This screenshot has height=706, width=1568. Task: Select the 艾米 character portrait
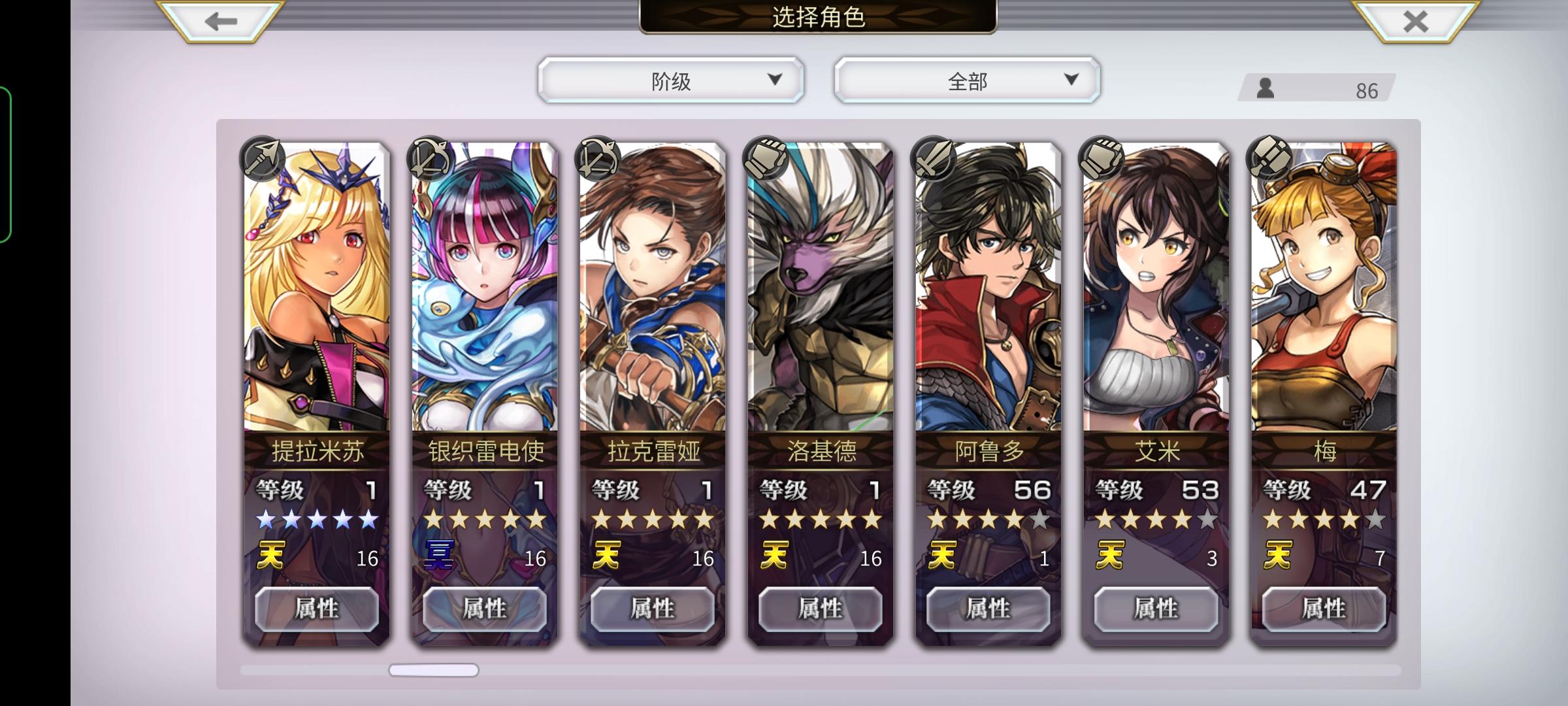[1156, 286]
